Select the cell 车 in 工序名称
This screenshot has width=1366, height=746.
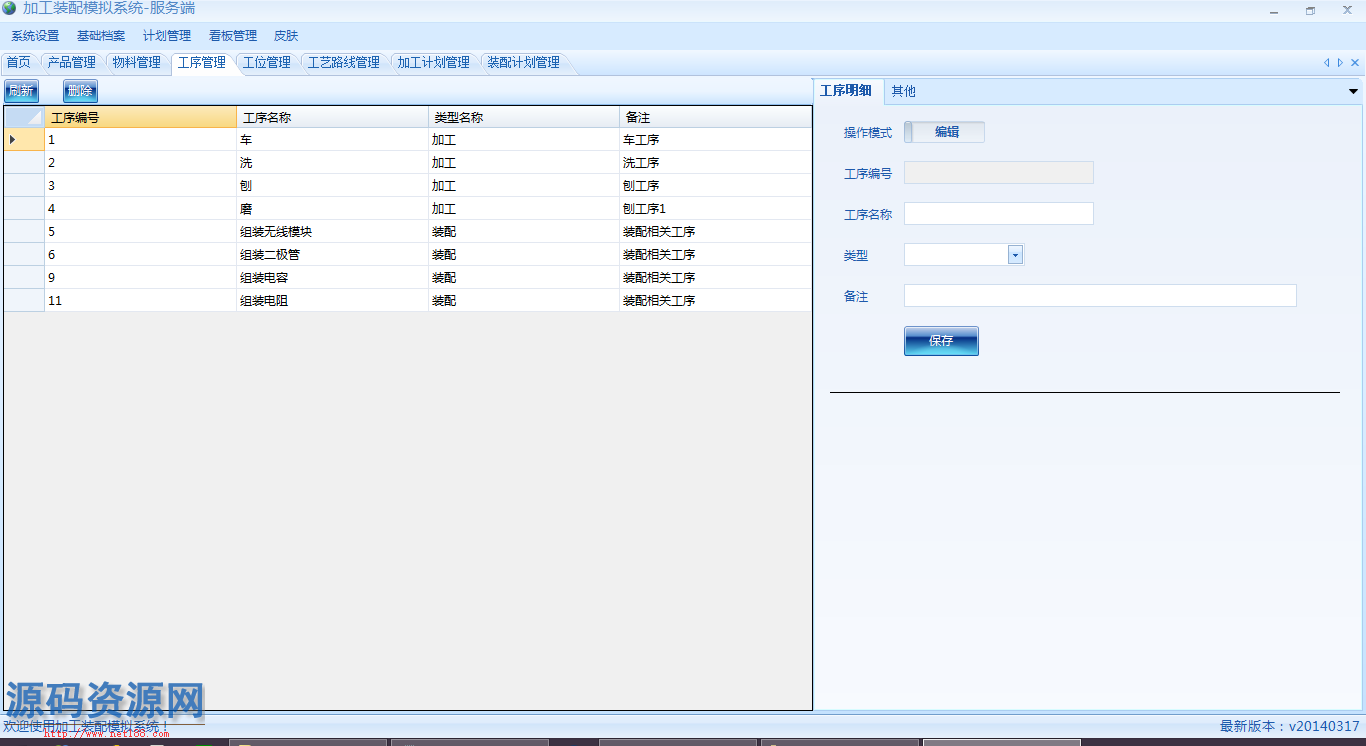tap(333, 140)
